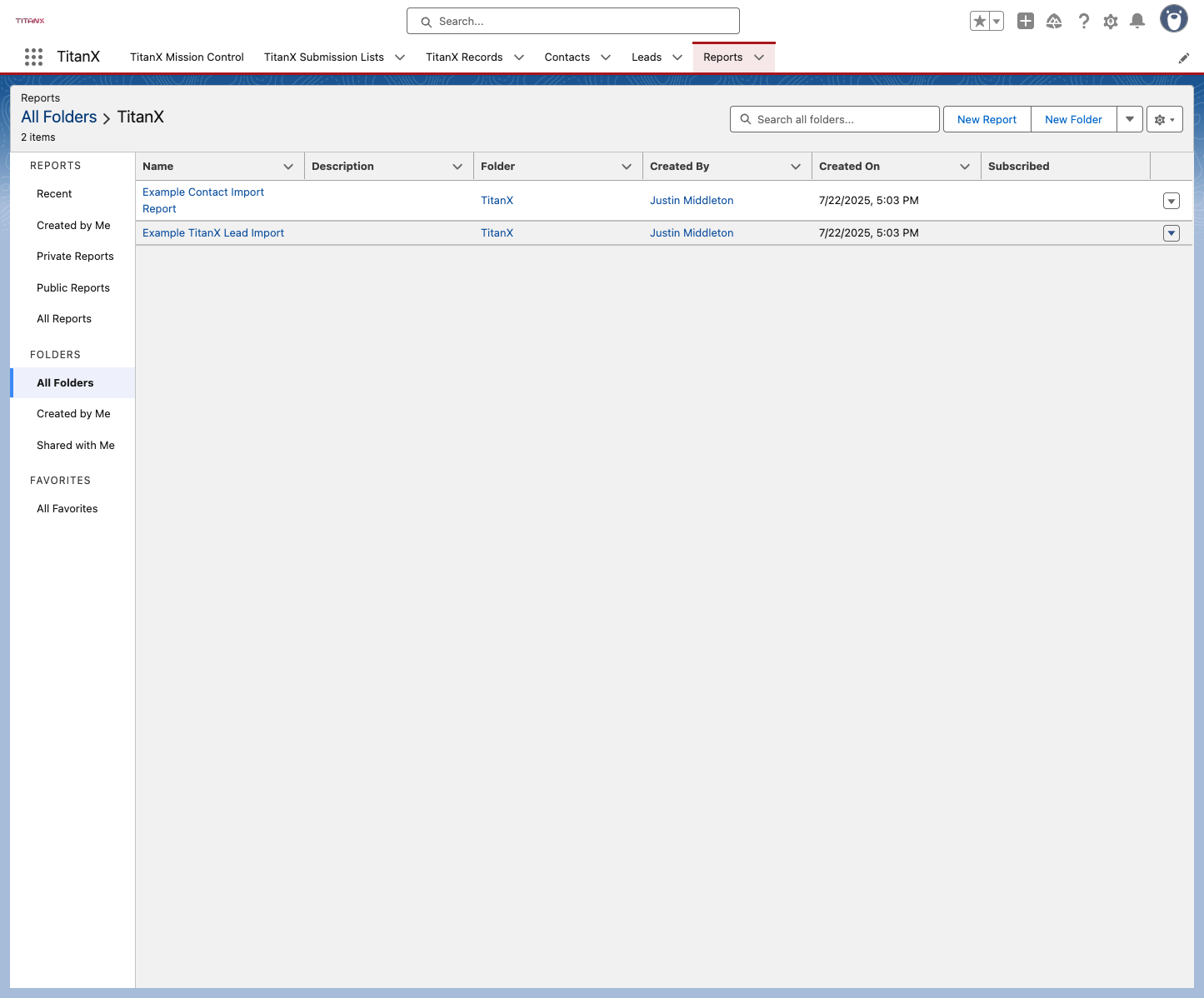
Task: Open the Created On column menu
Action: tap(965, 167)
